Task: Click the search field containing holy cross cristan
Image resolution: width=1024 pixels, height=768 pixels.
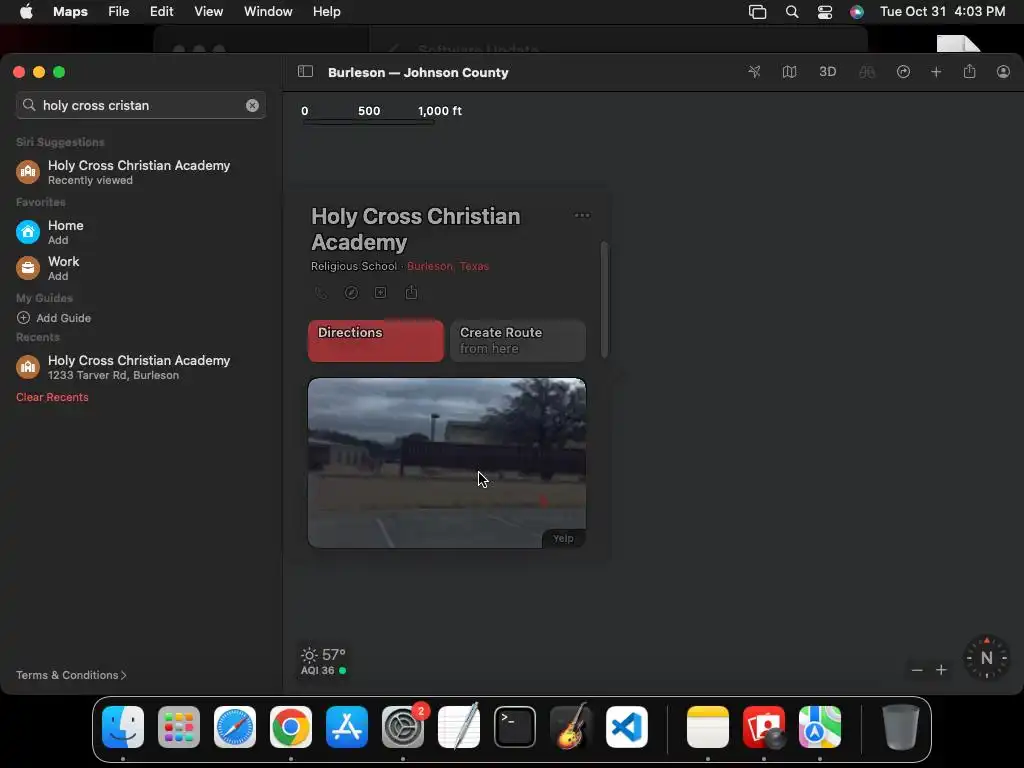Action: click(140, 105)
